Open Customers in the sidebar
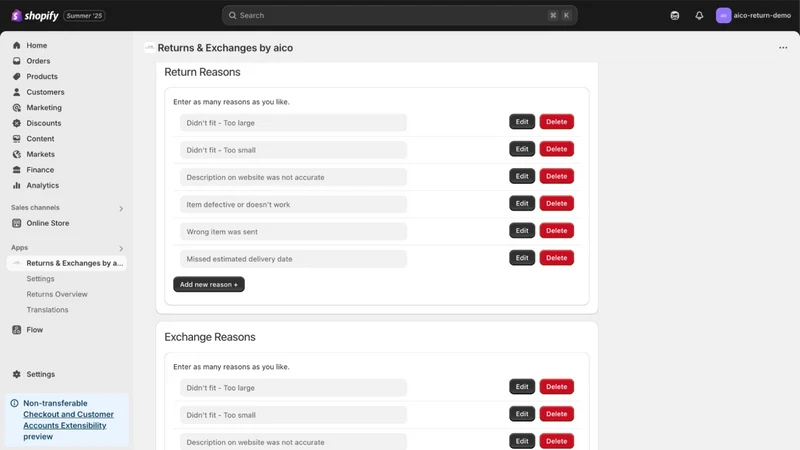Viewport: 800px width, 450px height. point(45,92)
